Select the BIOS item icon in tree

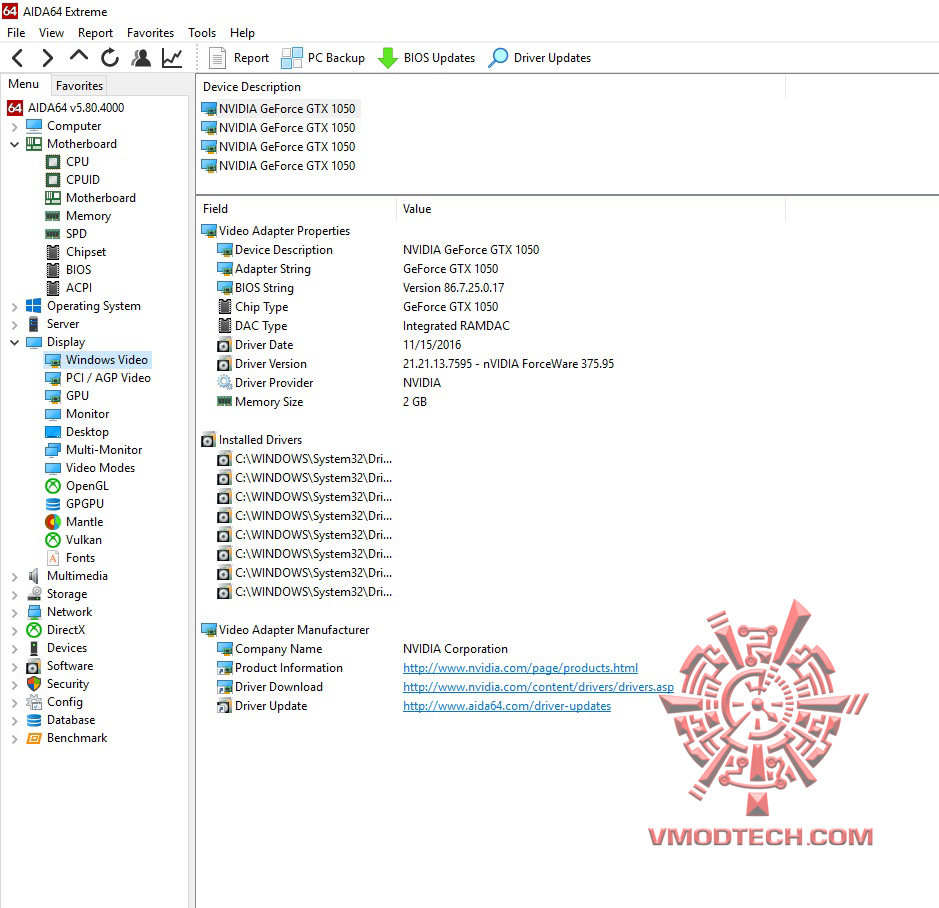[53, 270]
